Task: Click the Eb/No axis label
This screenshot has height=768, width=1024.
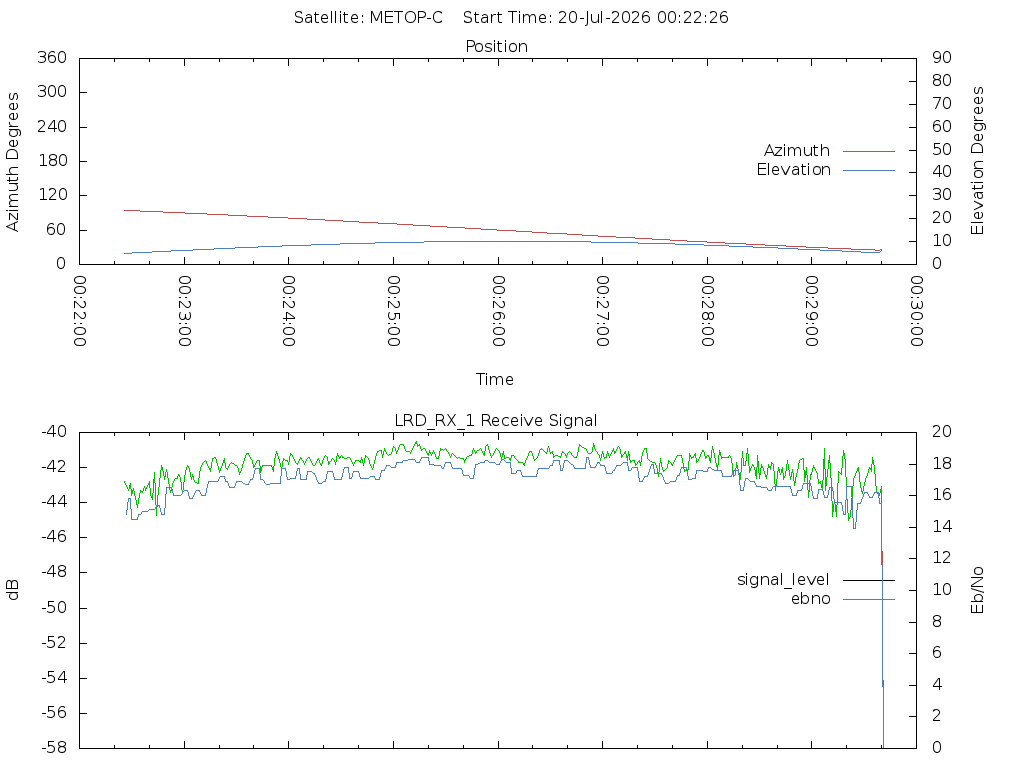Action: (x=977, y=590)
